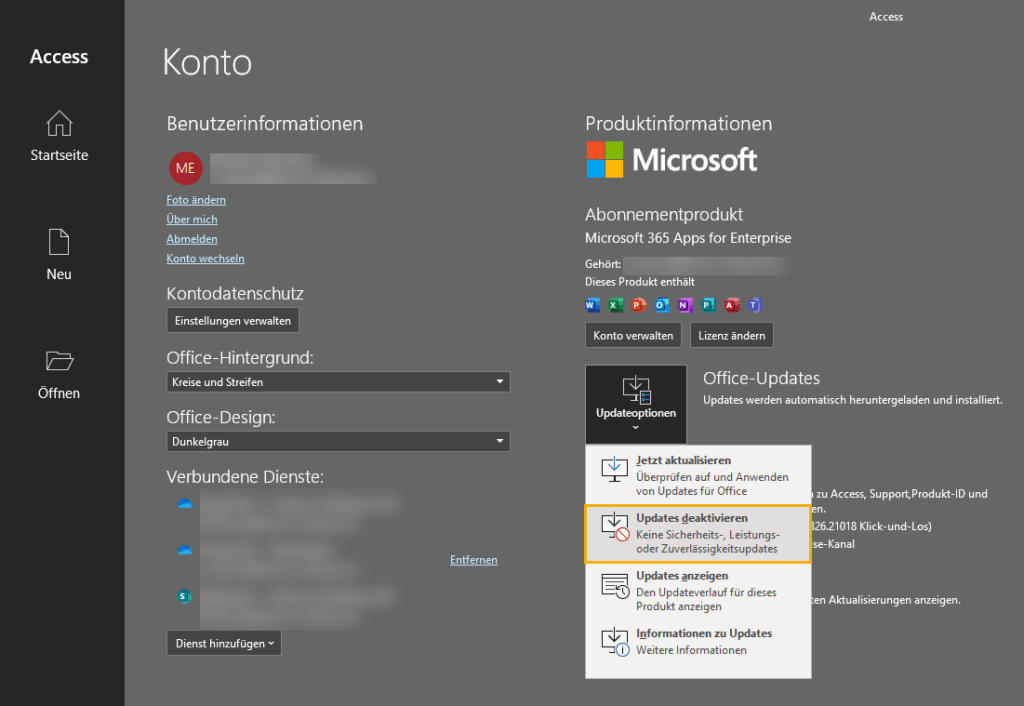The width and height of the screenshot is (1024, 706).
Task: Click Produktinformationen heading
Action: (679, 123)
